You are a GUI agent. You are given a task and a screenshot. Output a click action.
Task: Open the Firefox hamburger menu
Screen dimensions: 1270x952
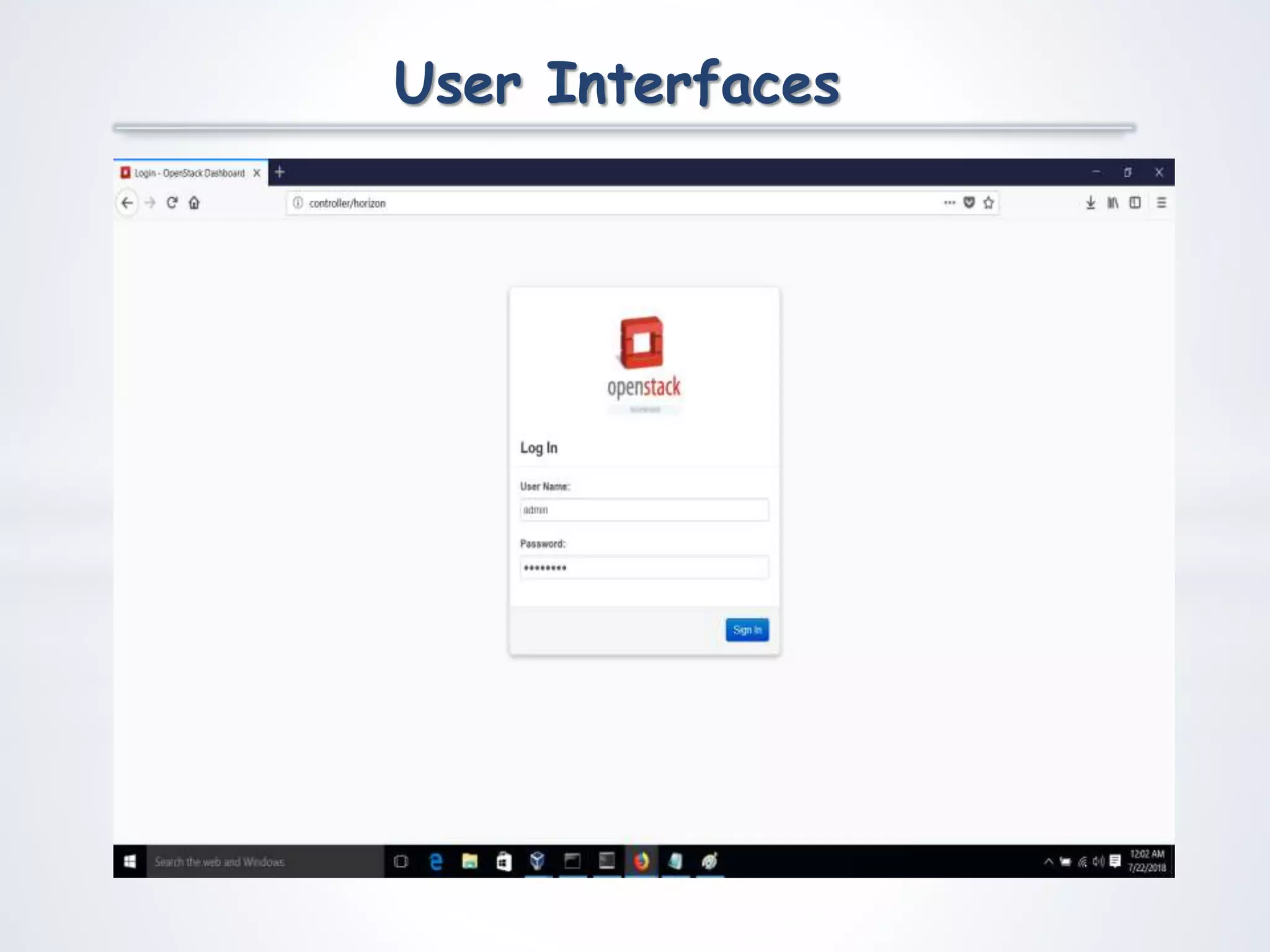(x=1161, y=203)
